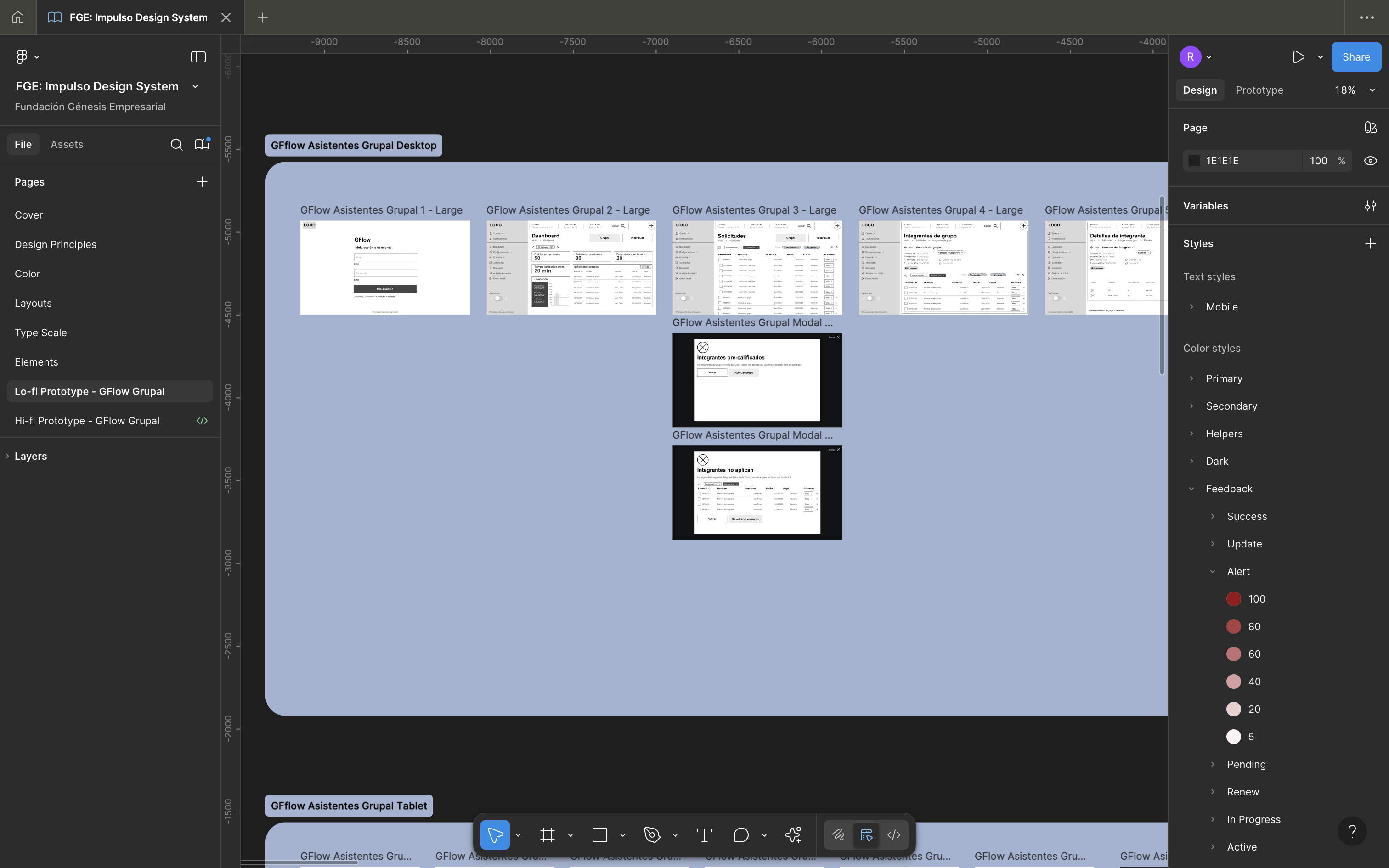Viewport: 1389px width, 868px height.
Task: Open the libraries book icon
Action: click(x=202, y=144)
